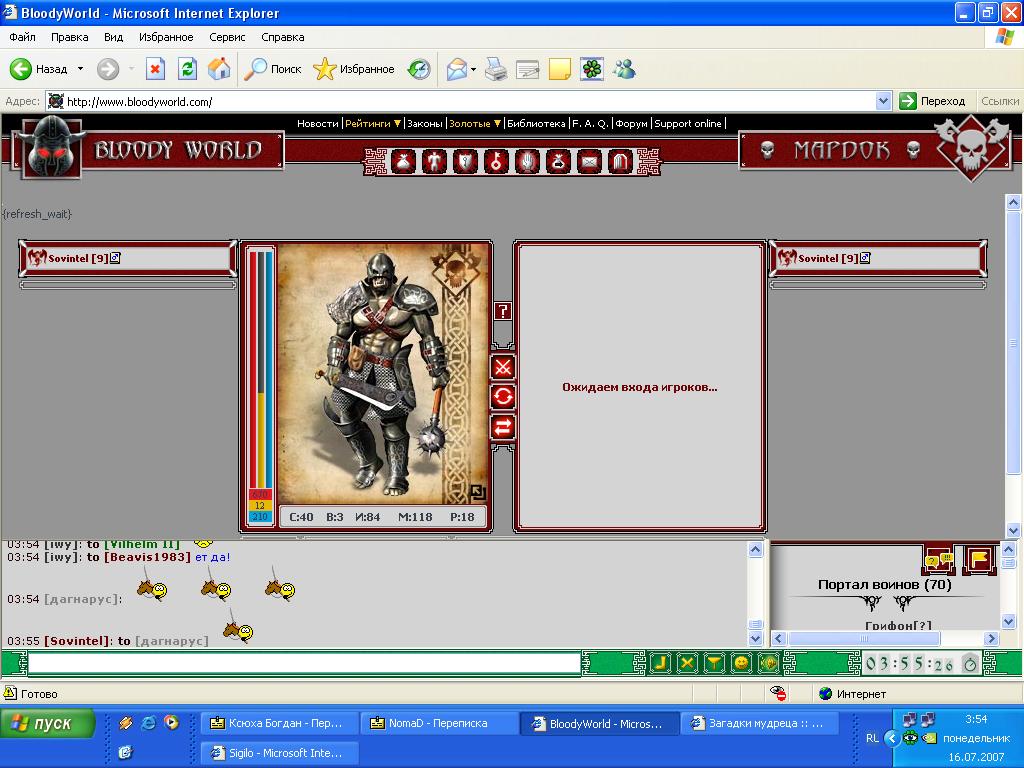Viewport: 1024px width, 768px height.
Task: Expand the Золотые dropdown menu
Action: coord(497,123)
